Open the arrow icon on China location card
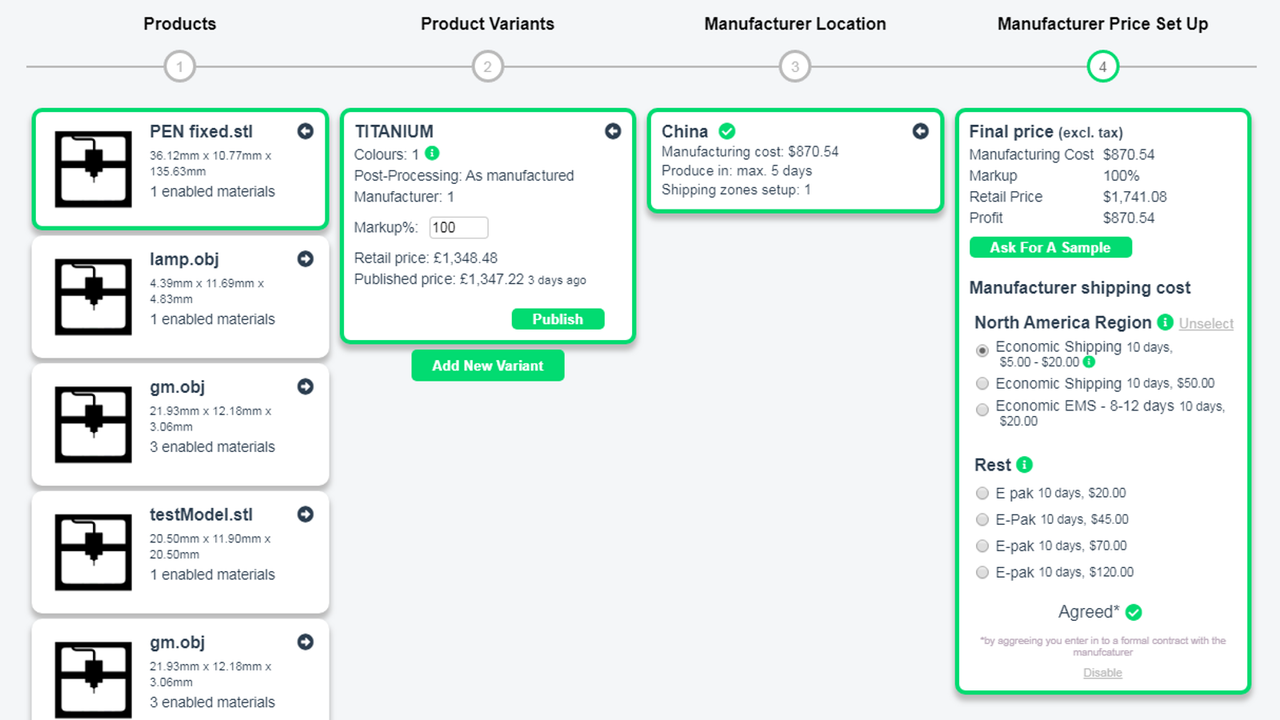 pyautogui.click(x=921, y=131)
